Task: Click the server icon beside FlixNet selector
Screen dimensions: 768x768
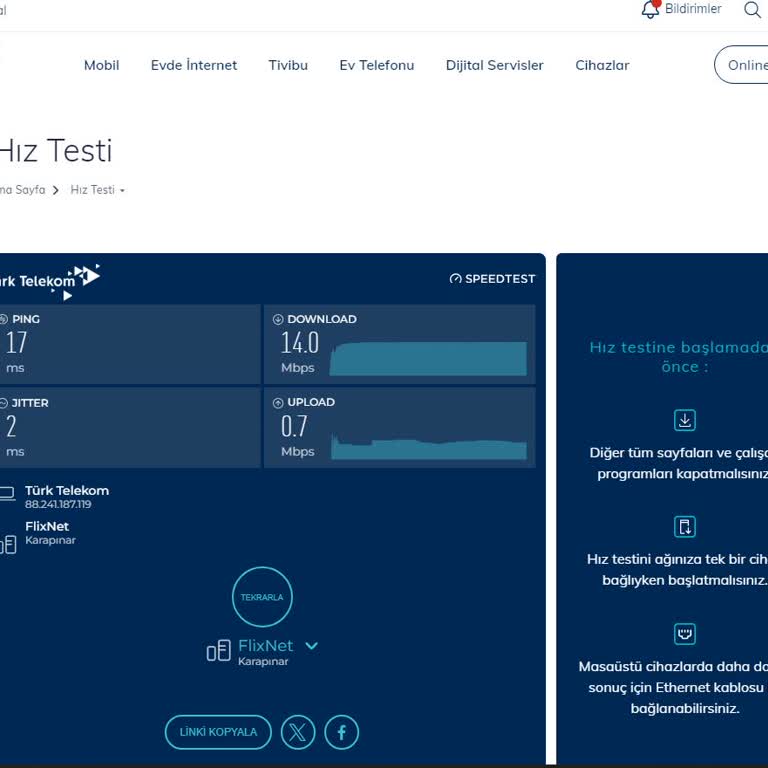Action: 218,650
